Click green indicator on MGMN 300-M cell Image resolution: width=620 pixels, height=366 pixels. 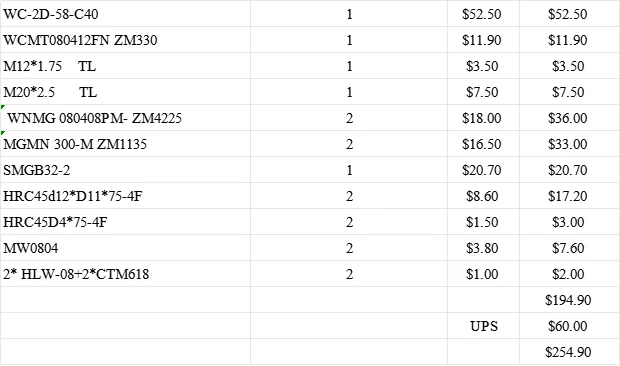(3, 133)
